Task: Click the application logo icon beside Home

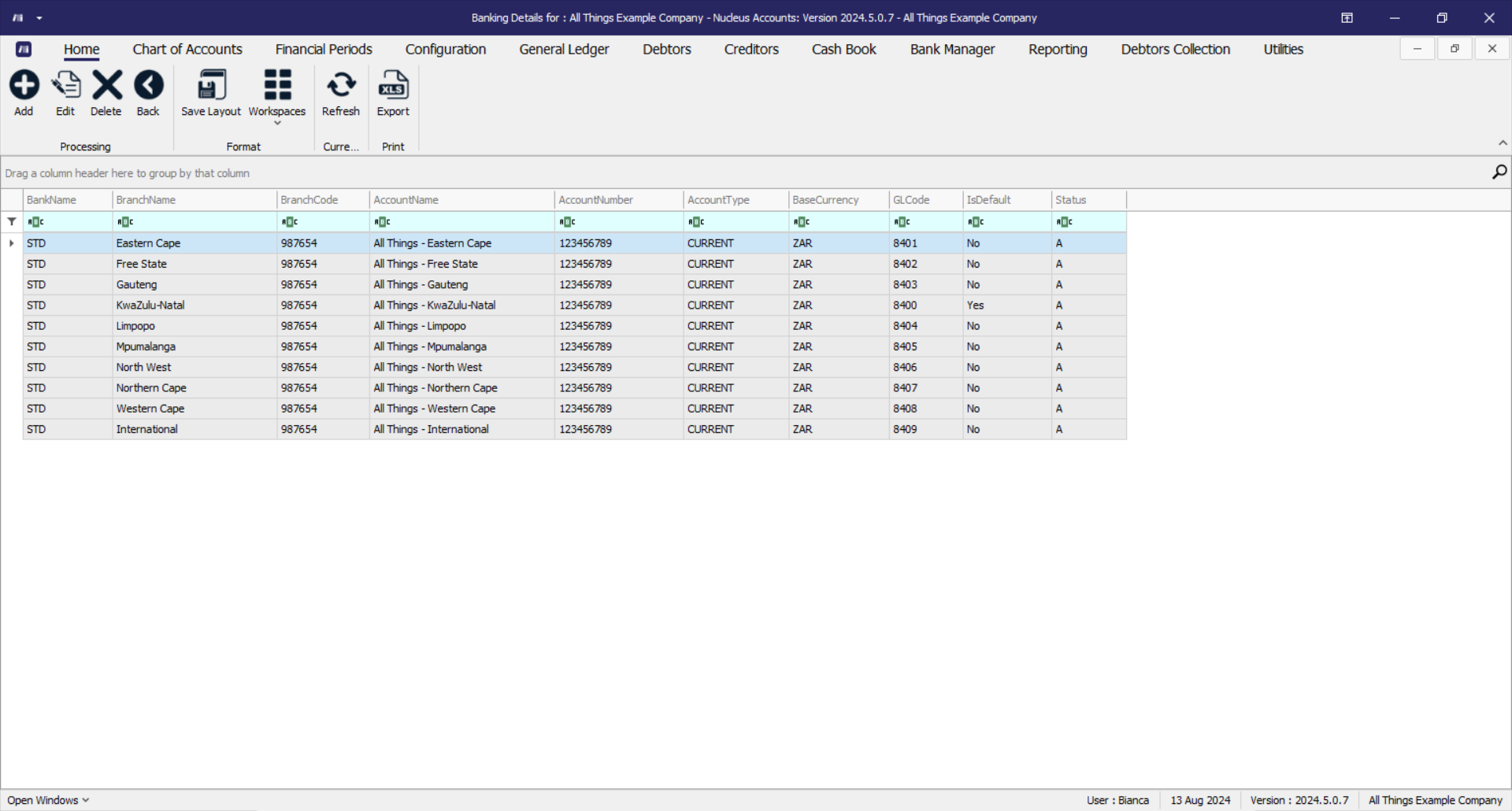Action: pos(24,49)
